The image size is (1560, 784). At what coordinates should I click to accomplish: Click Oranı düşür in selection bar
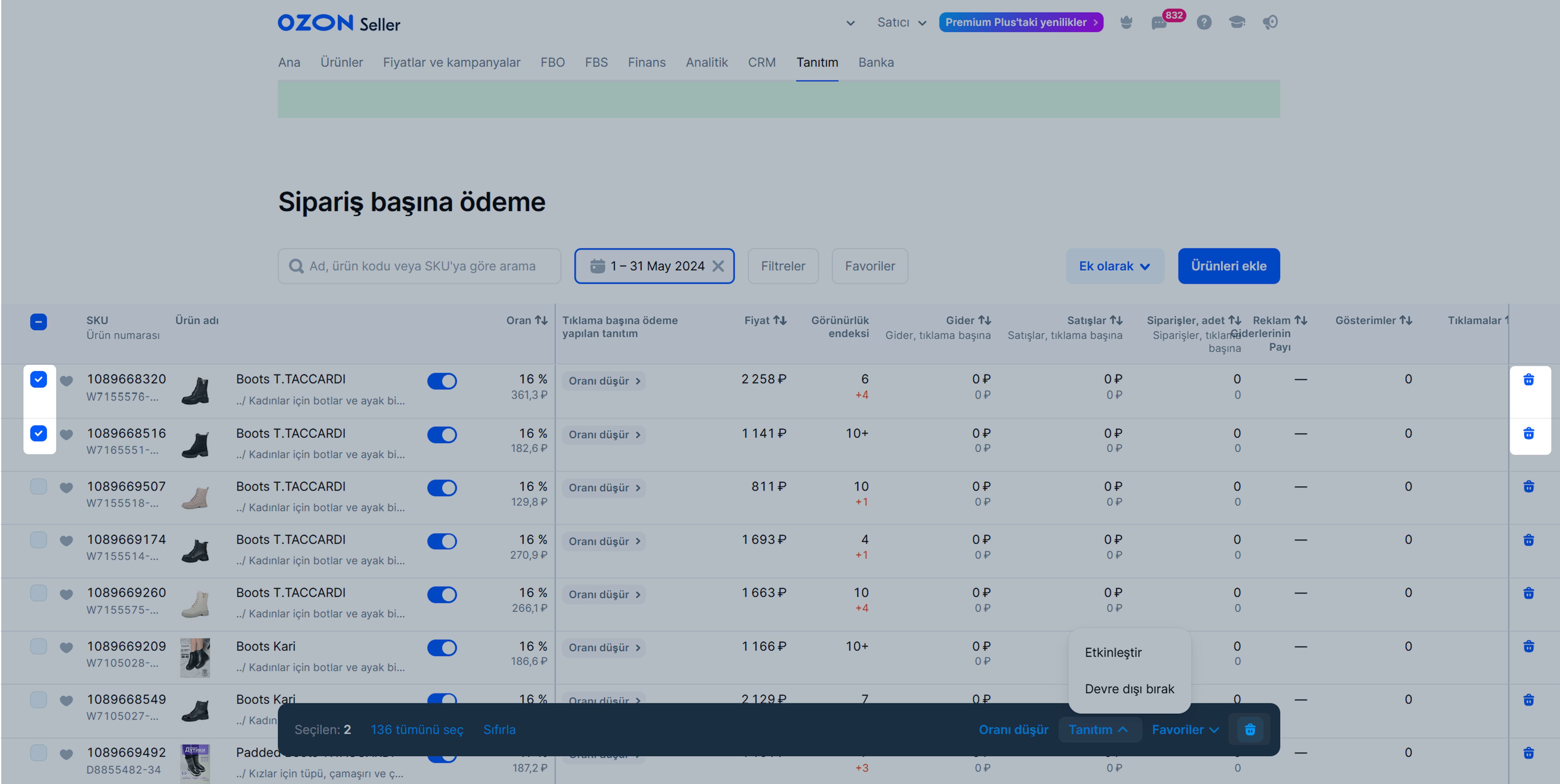pos(1013,729)
